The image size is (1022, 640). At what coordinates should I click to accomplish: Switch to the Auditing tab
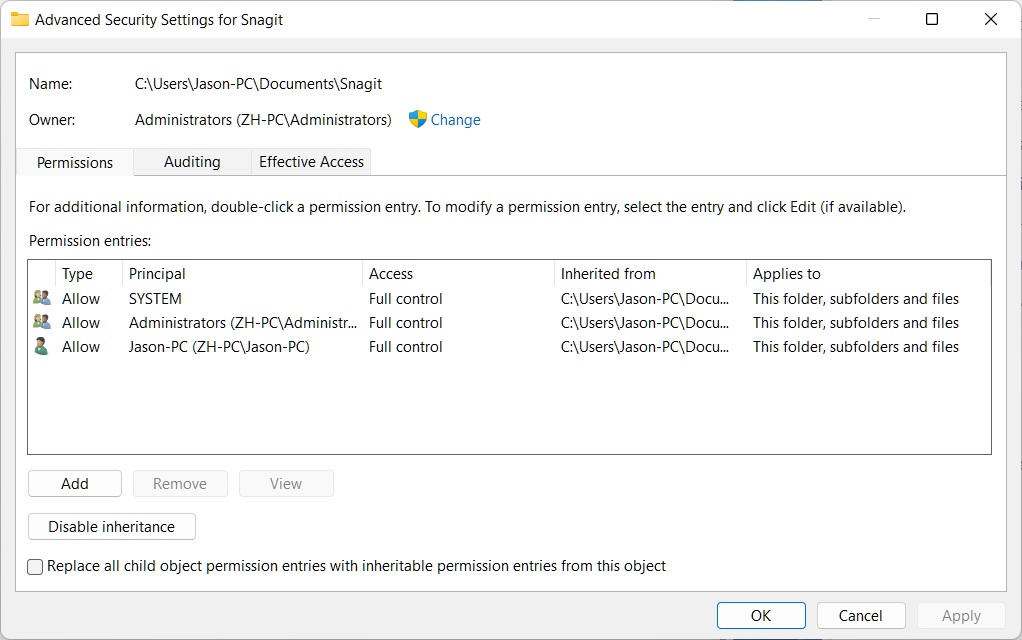click(192, 162)
